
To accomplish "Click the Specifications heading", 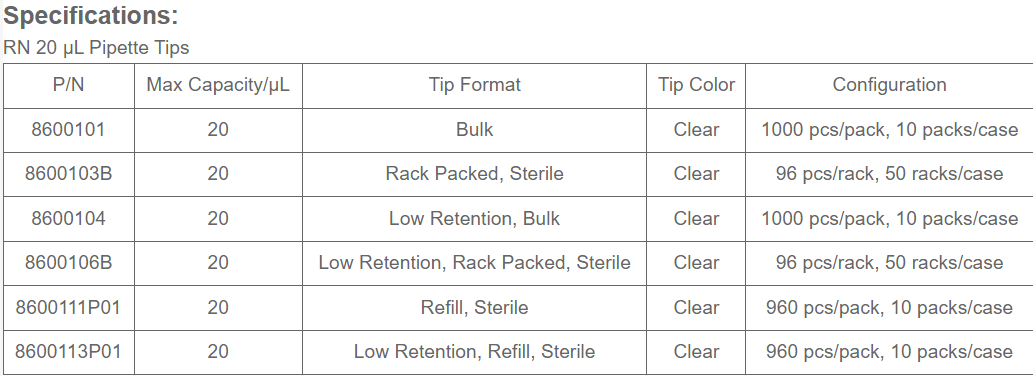I will tap(91, 16).
